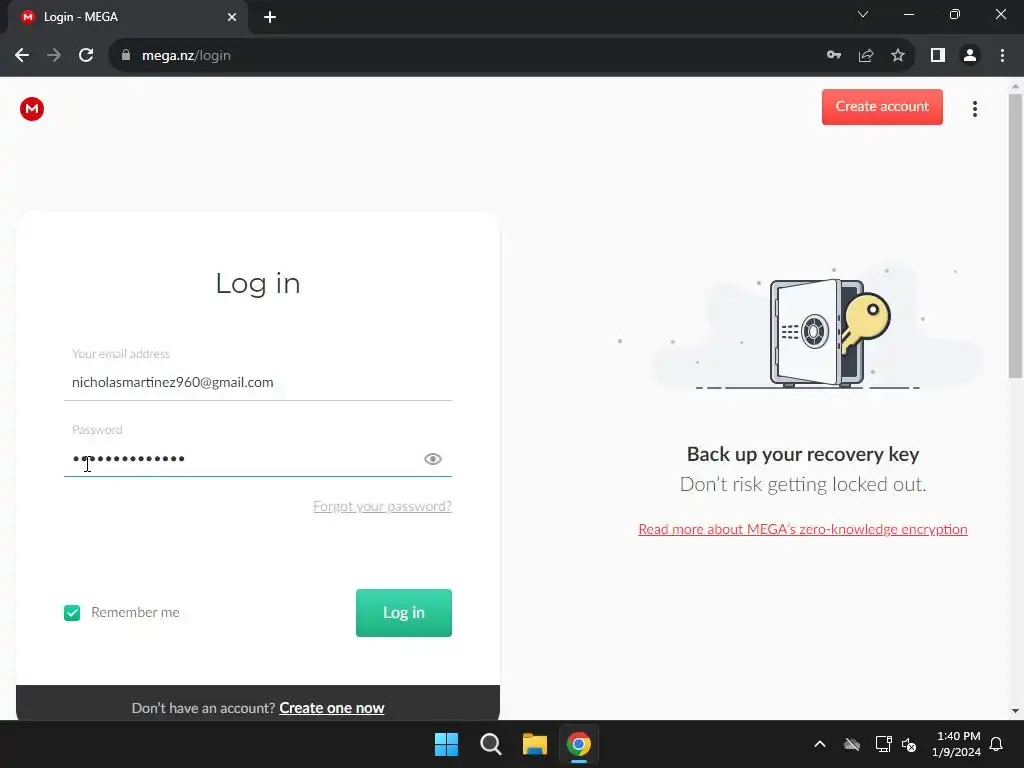Click the page vertical scrollbar thumb

(x=1015, y=235)
